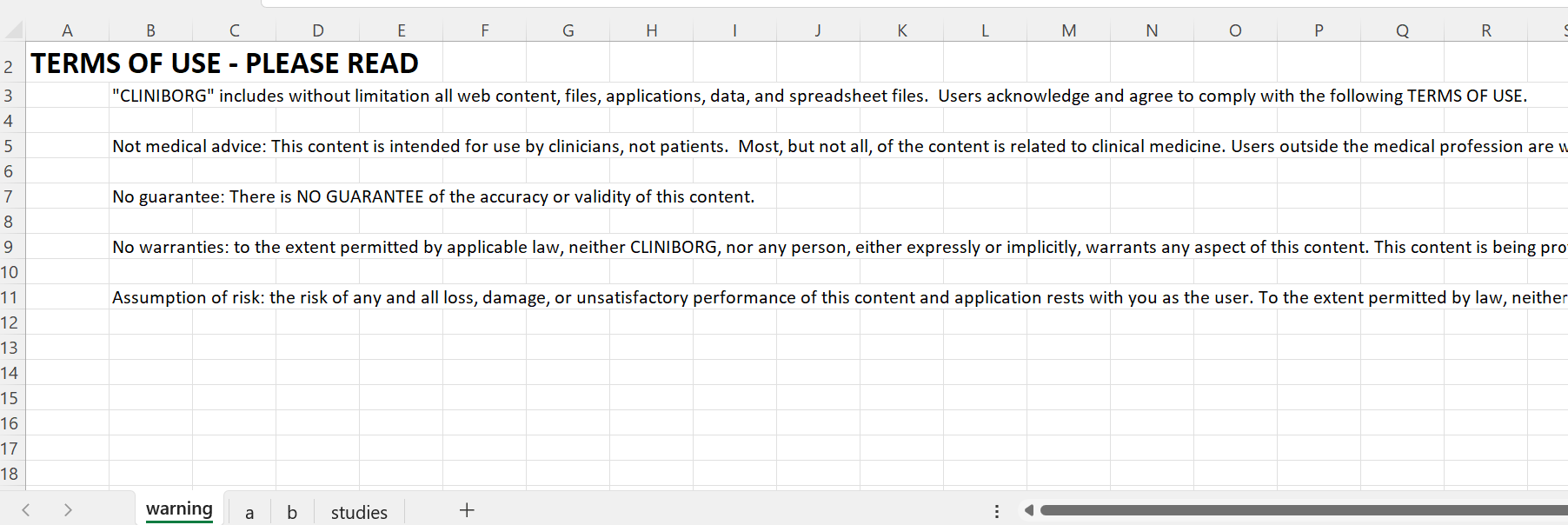
Task: Select row 4 header
Action: (12, 121)
